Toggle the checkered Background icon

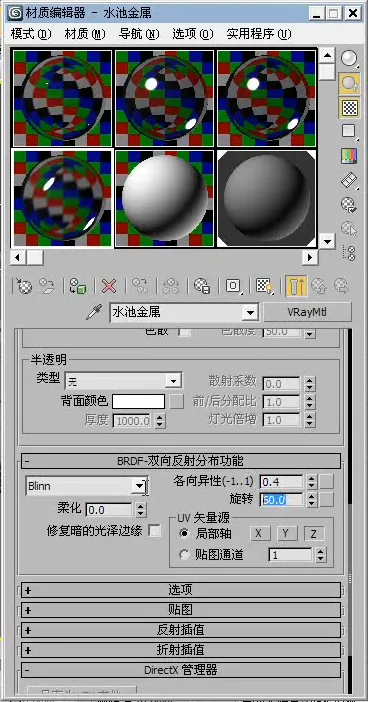click(x=350, y=107)
